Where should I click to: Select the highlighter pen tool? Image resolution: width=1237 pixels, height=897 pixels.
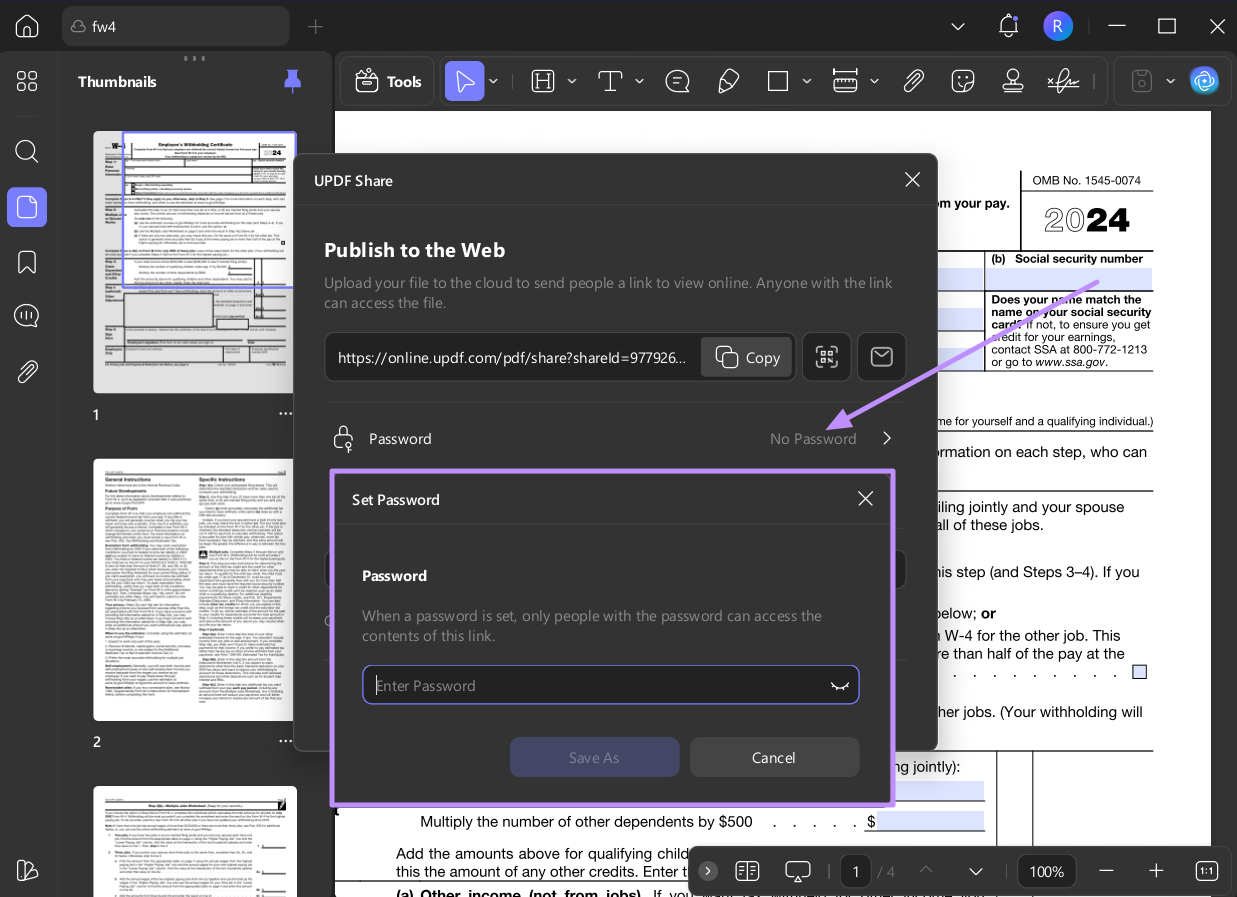(729, 81)
